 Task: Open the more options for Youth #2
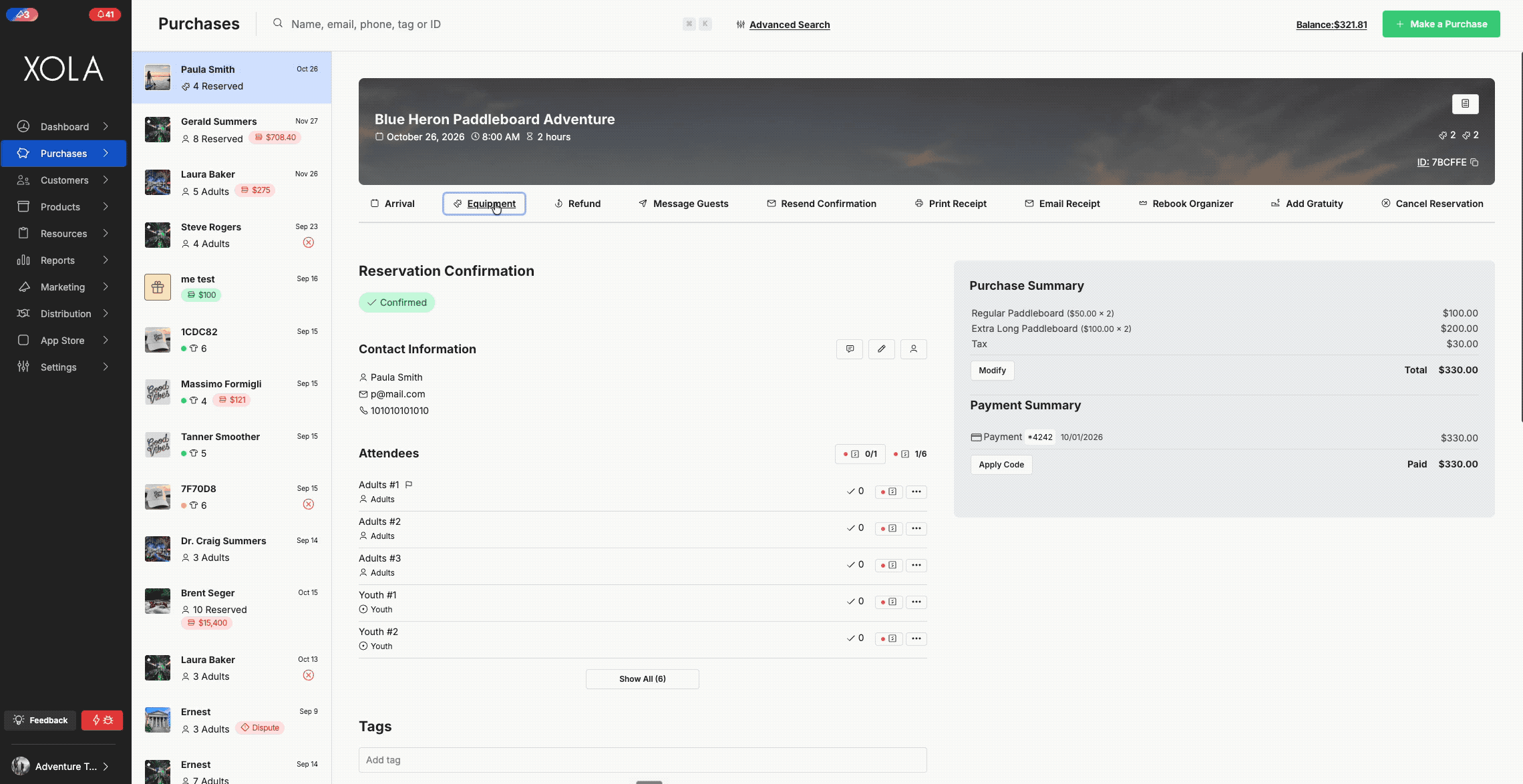tap(916, 638)
